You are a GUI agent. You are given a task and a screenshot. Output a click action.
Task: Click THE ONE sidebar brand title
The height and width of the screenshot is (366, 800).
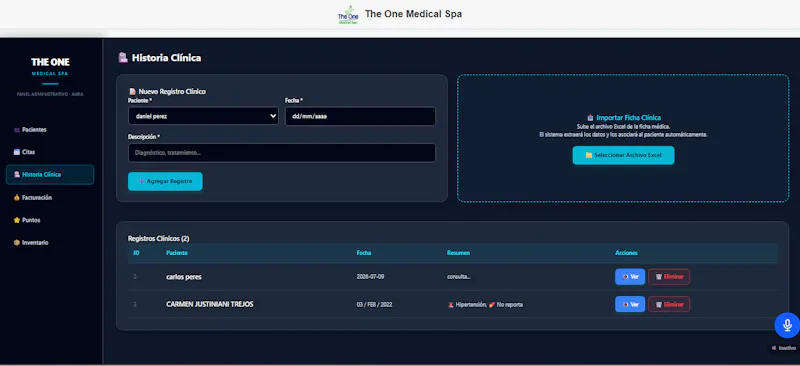(x=50, y=62)
